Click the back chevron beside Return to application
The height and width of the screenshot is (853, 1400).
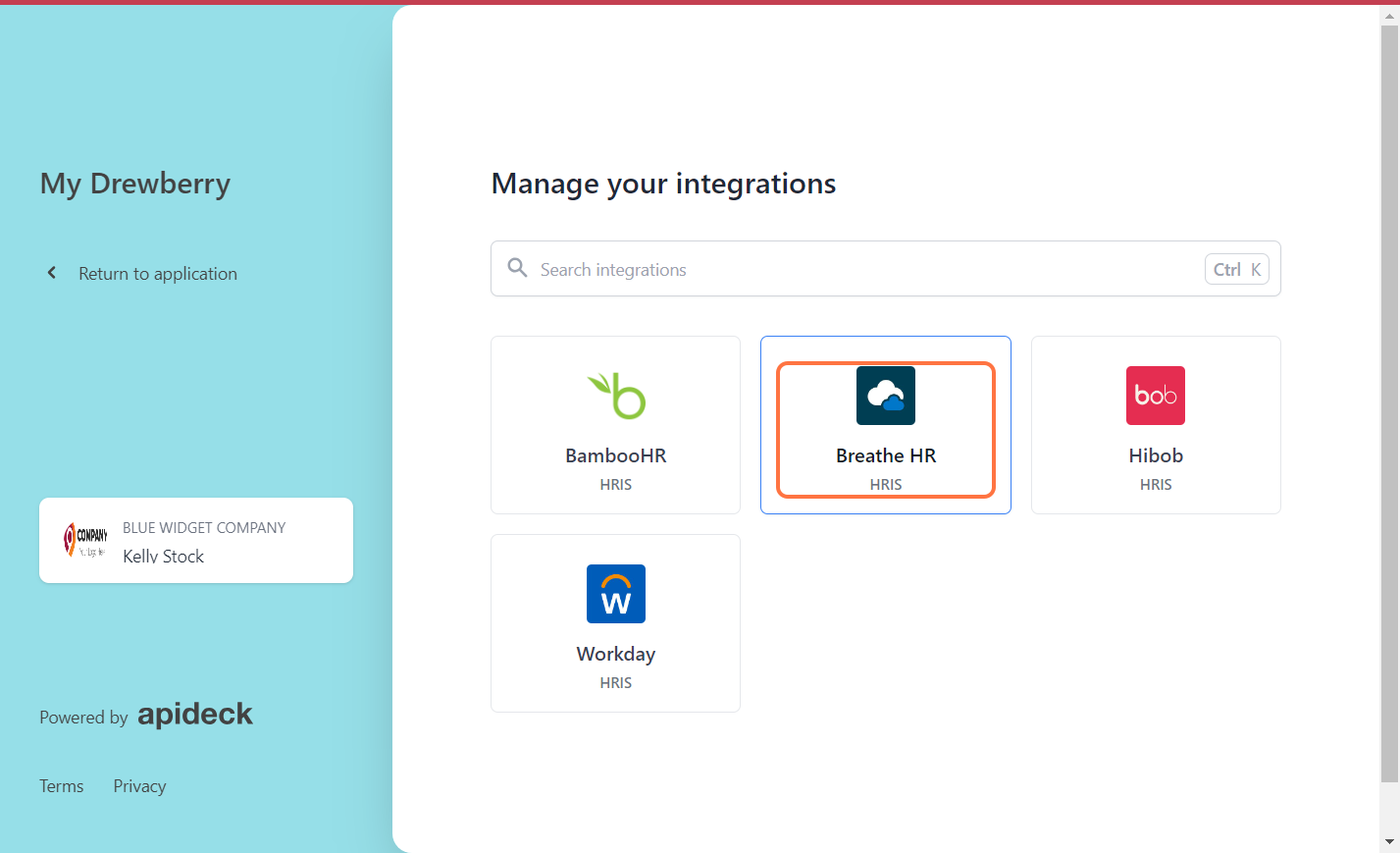click(x=52, y=273)
